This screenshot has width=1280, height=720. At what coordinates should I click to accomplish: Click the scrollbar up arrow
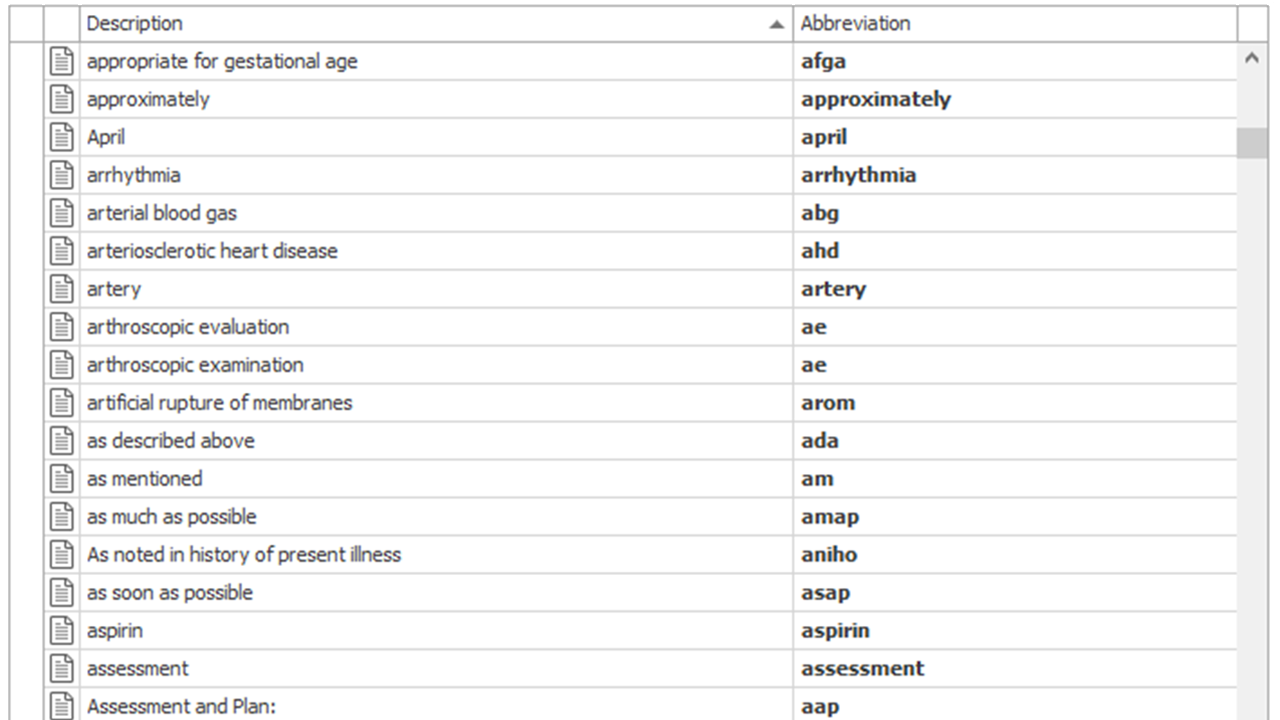[1252, 59]
